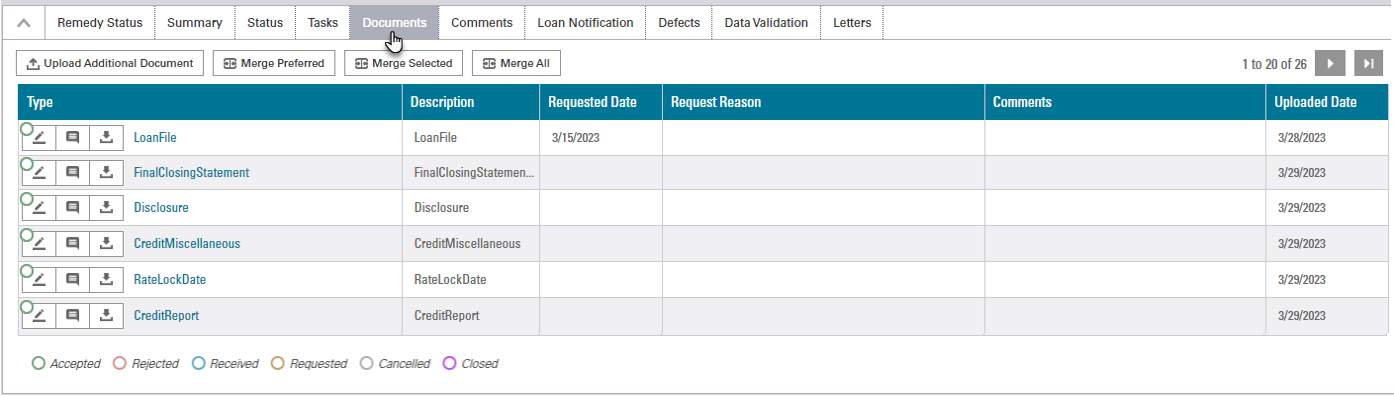This screenshot has width=1394, height=396.
Task: Collapse the panel with the chevron-up arrow
Action: [x=24, y=23]
